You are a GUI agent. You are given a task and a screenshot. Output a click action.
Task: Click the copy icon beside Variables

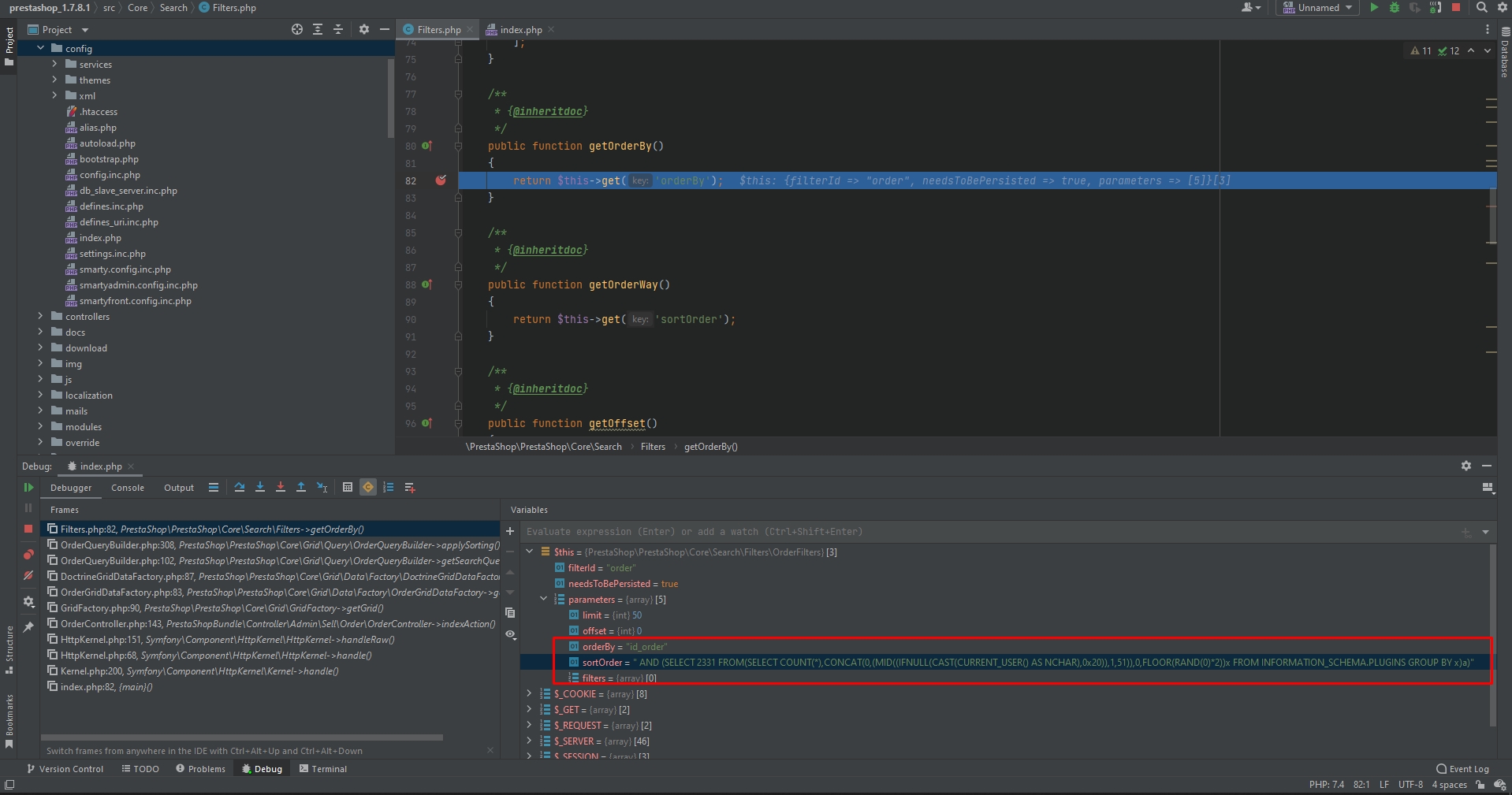(510, 612)
